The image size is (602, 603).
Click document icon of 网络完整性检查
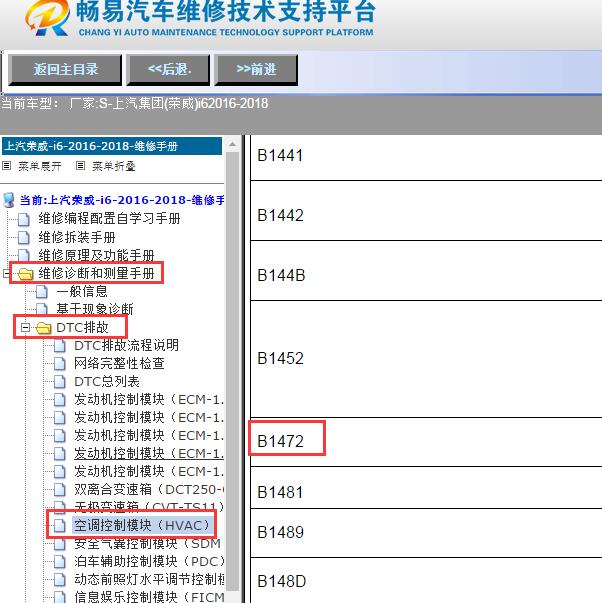[60, 363]
